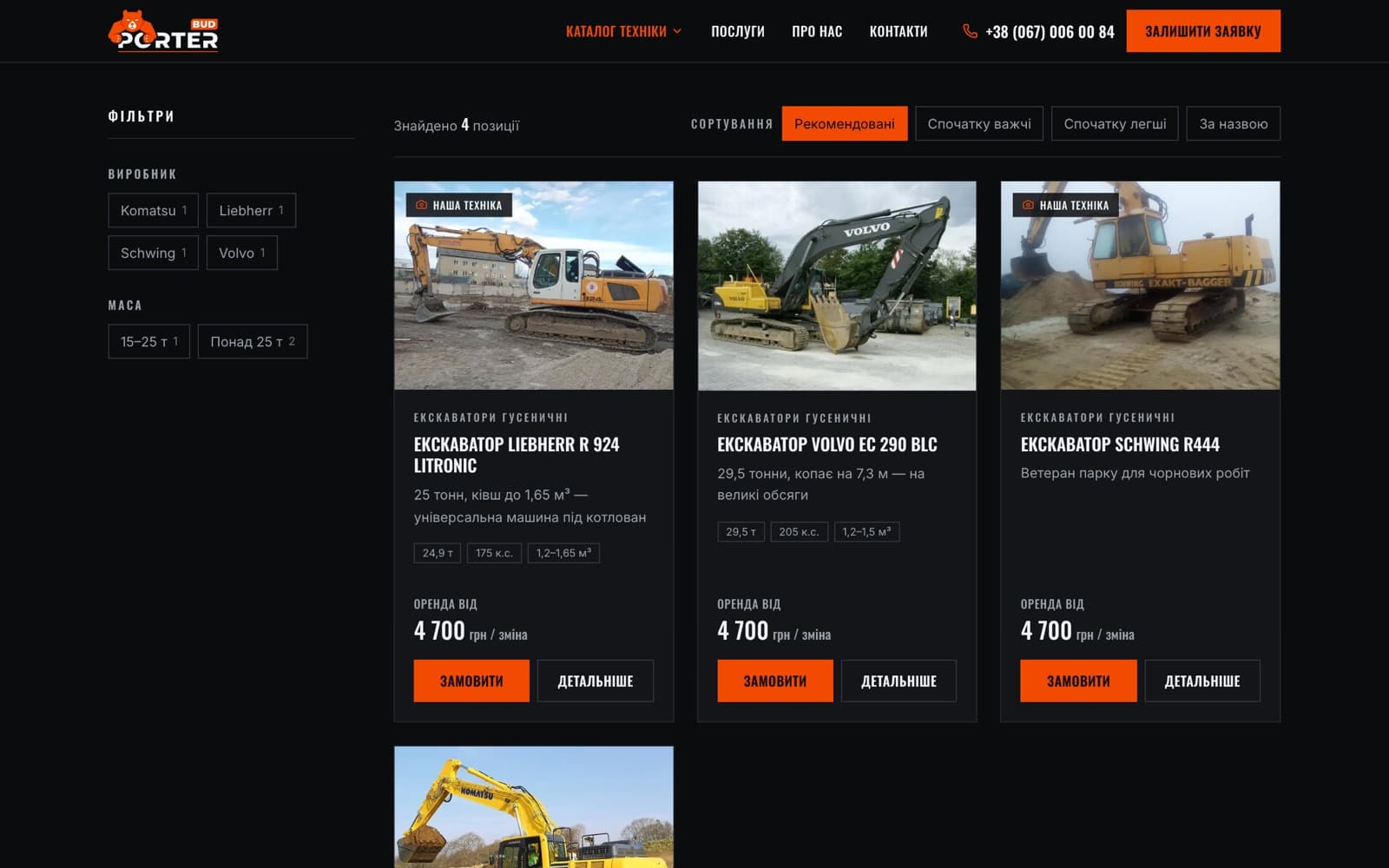
Task: Open the Schwing R444 excavator photo
Action: pyautogui.click(x=1140, y=286)
